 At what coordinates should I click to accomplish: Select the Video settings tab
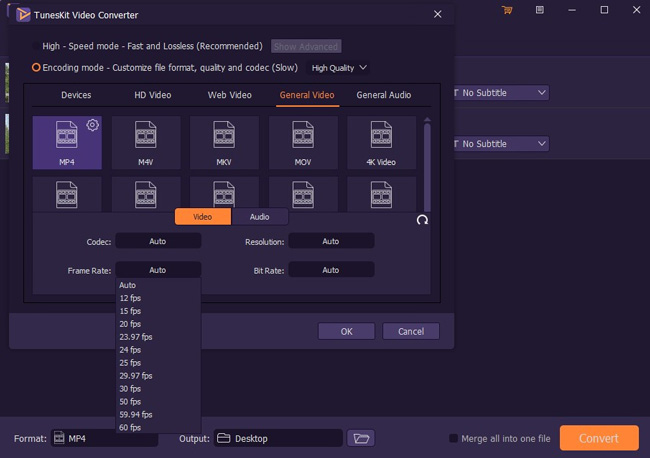(x=203, y=217)
